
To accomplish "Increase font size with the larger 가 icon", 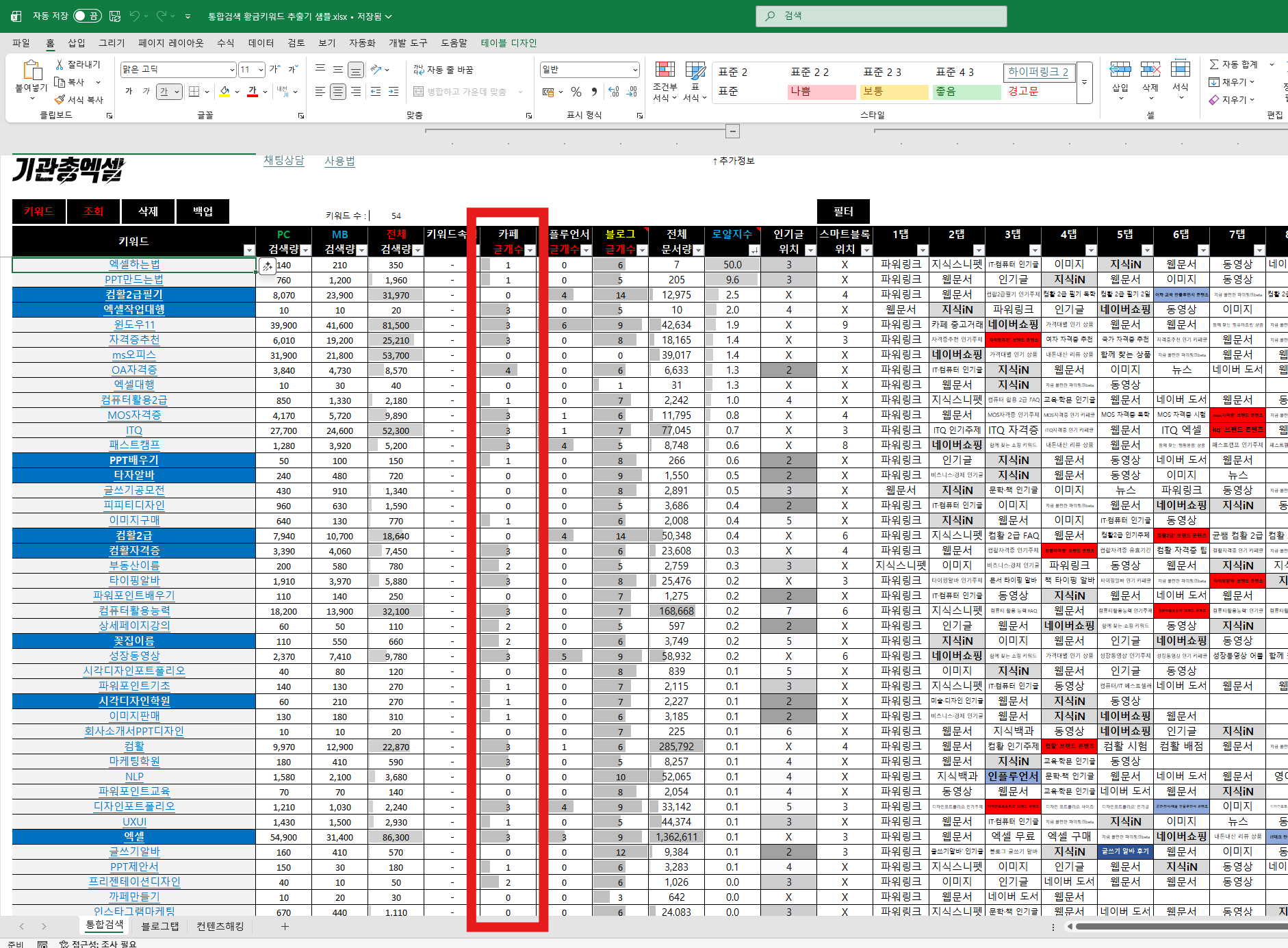I will [274, 69].
